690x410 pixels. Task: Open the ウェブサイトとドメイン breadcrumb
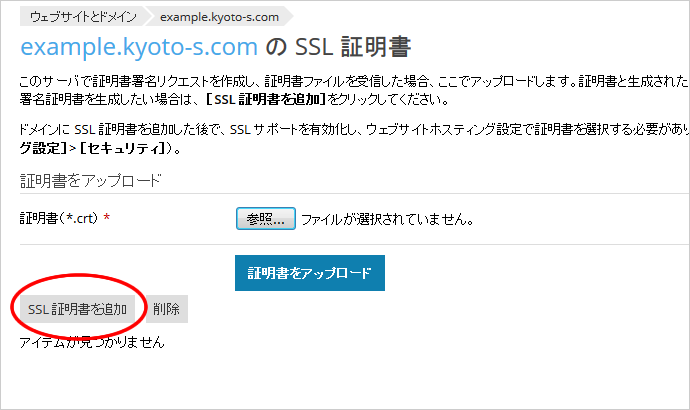point(83,17)
